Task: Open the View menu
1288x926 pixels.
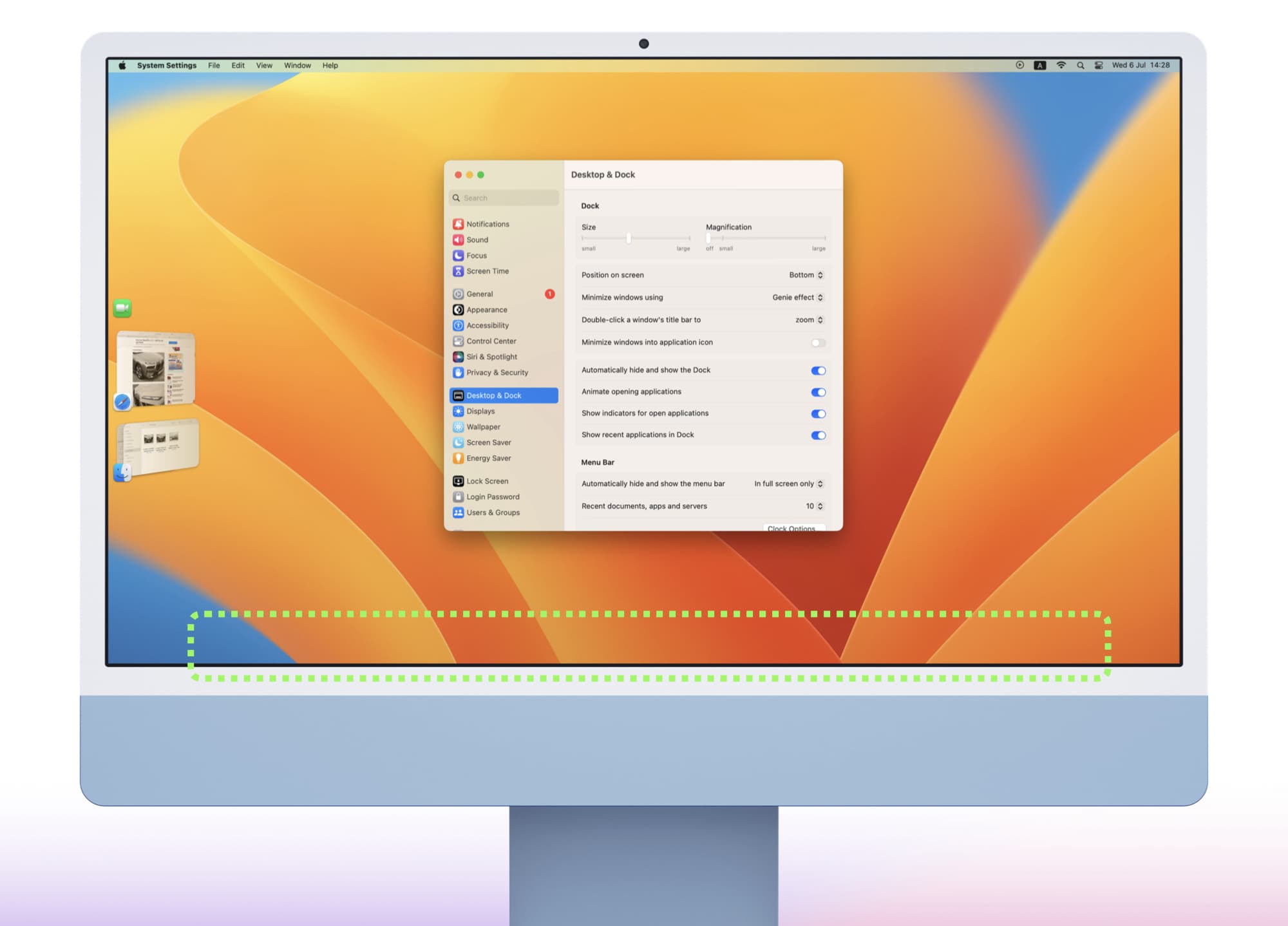Action: (x=264, y=65)
